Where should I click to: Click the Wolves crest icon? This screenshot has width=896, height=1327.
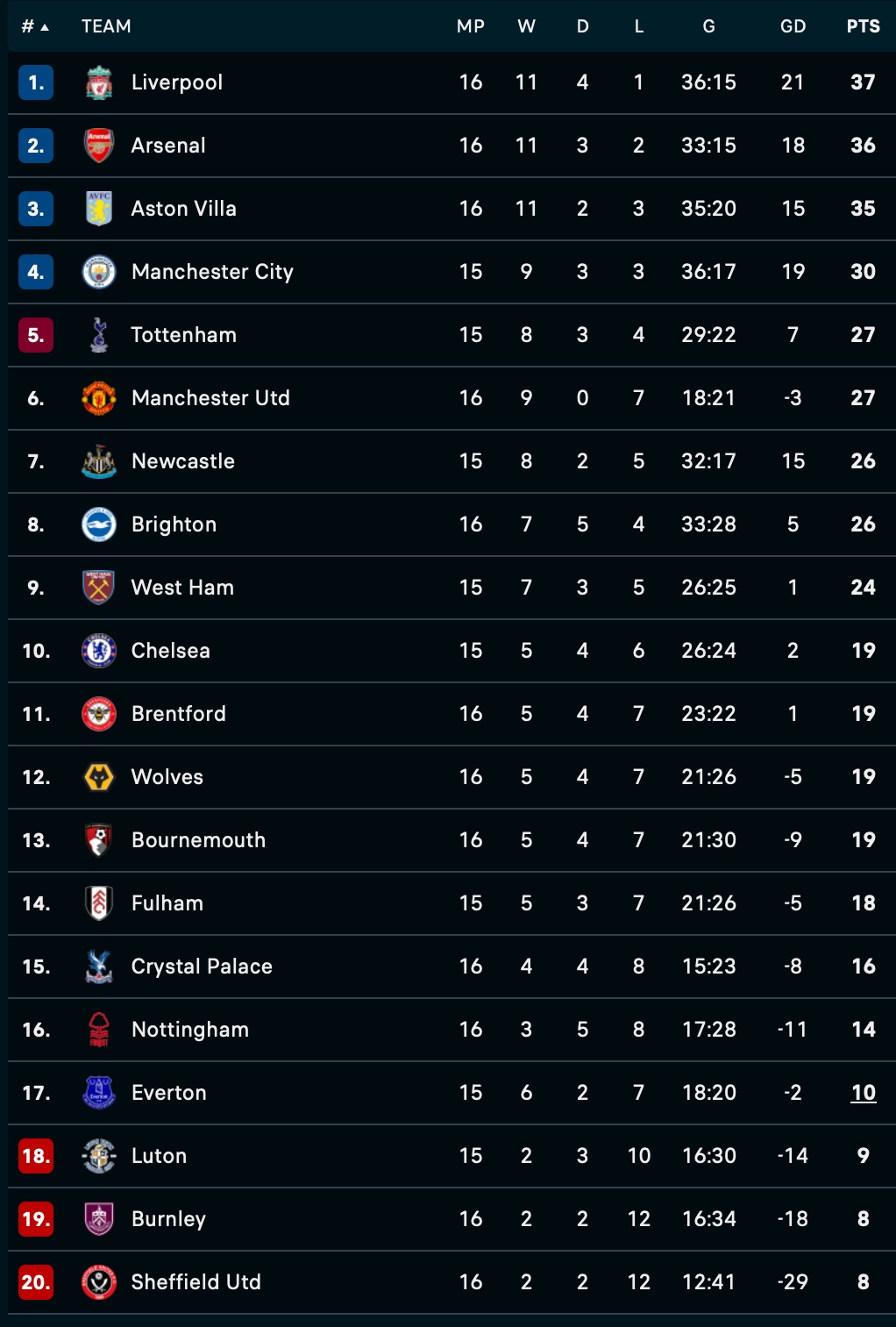(99, 777)
